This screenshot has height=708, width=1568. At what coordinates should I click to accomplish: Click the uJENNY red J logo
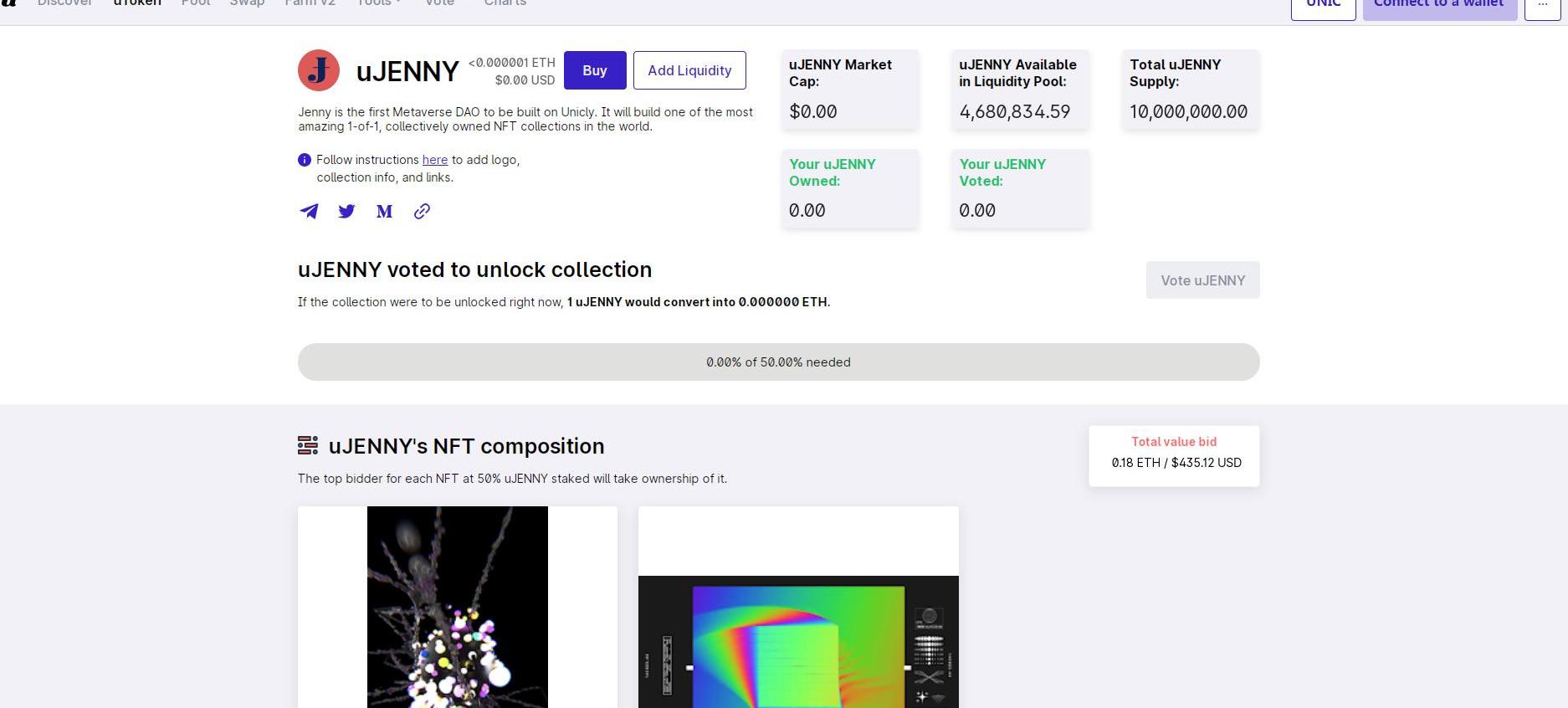pyautogui.click(x=319, y=70)
